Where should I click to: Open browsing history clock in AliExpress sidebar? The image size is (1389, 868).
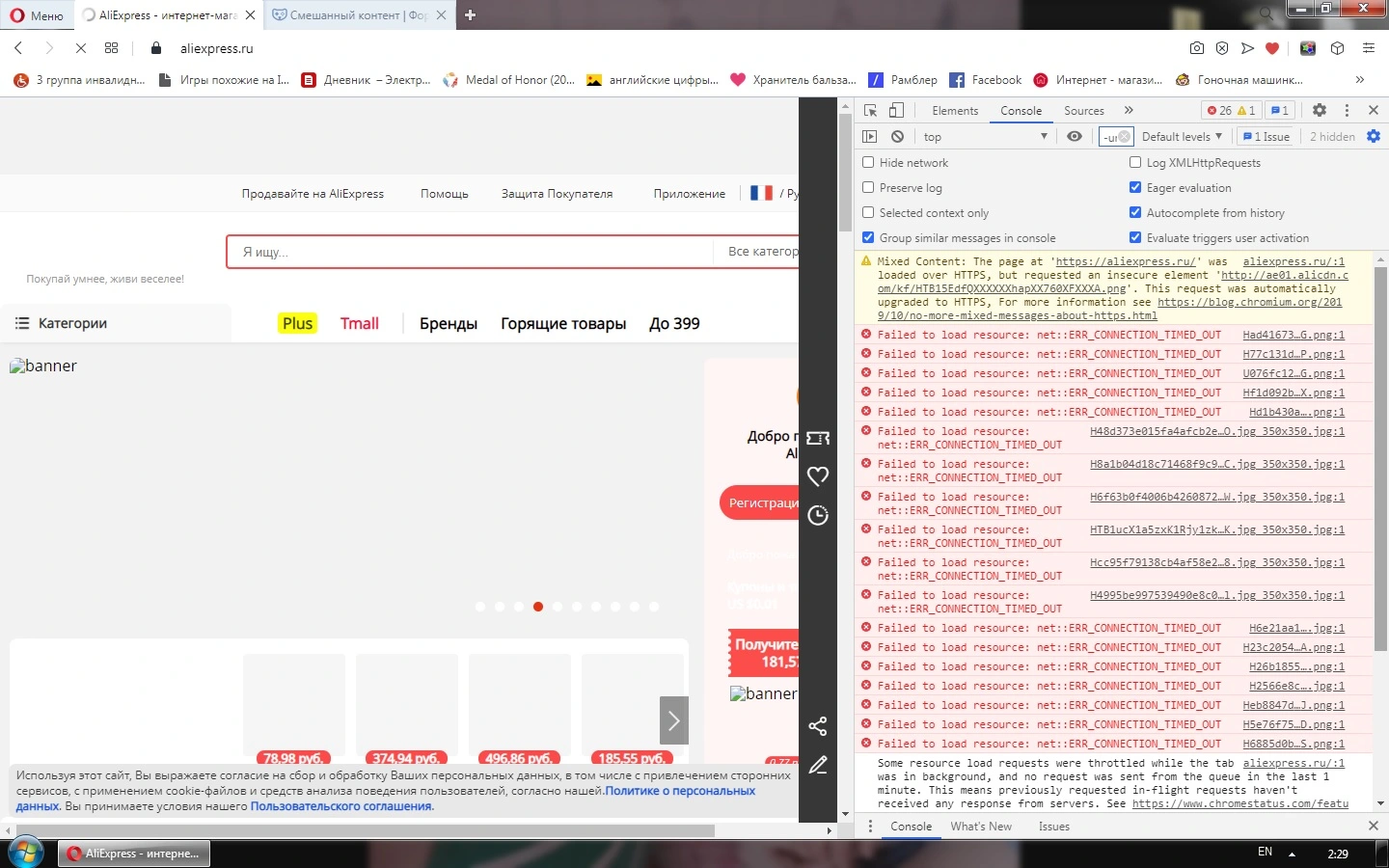click(818, 515)
